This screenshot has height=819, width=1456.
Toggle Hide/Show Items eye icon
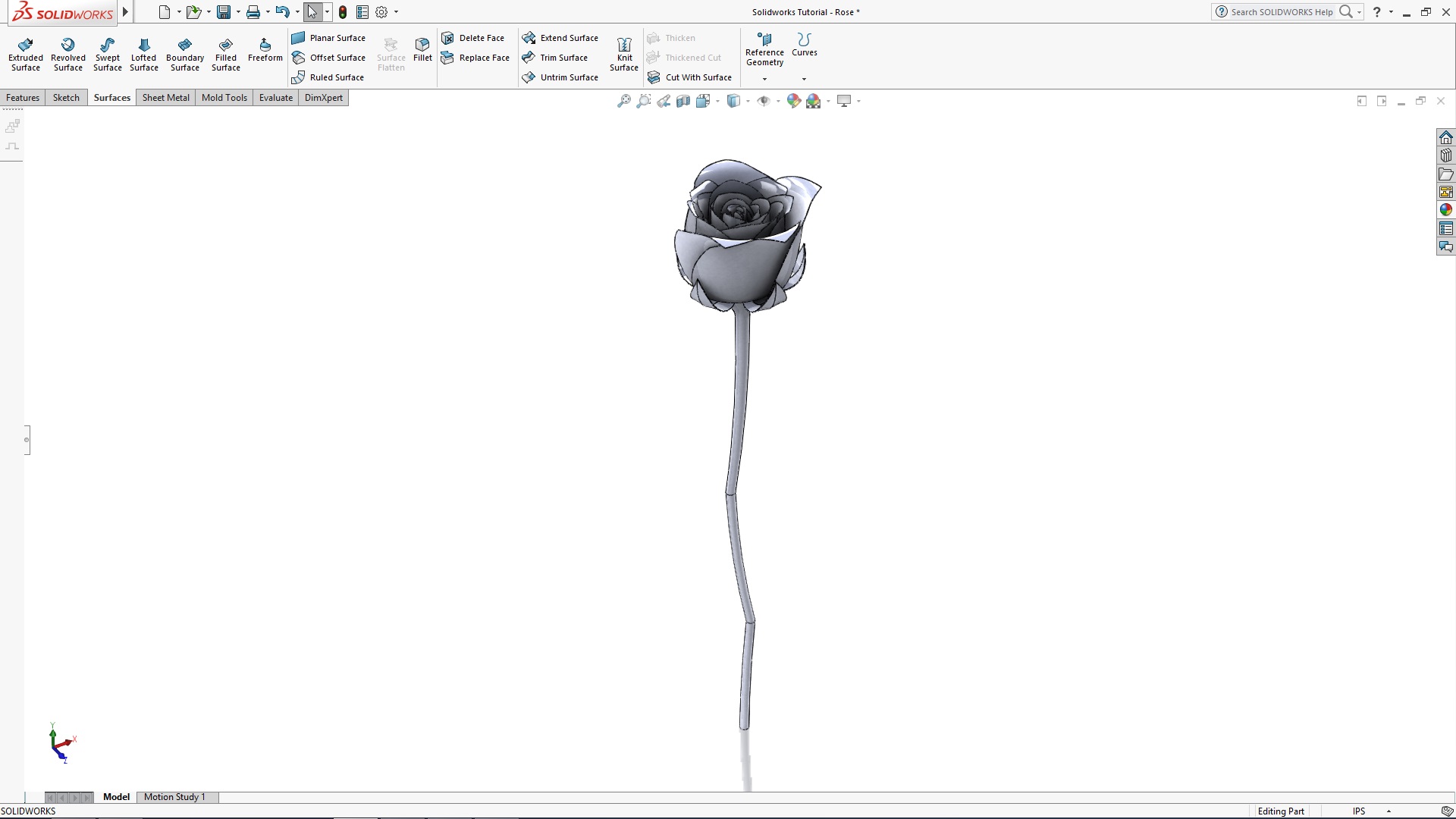pyautogui.click(x=764, y=100)
